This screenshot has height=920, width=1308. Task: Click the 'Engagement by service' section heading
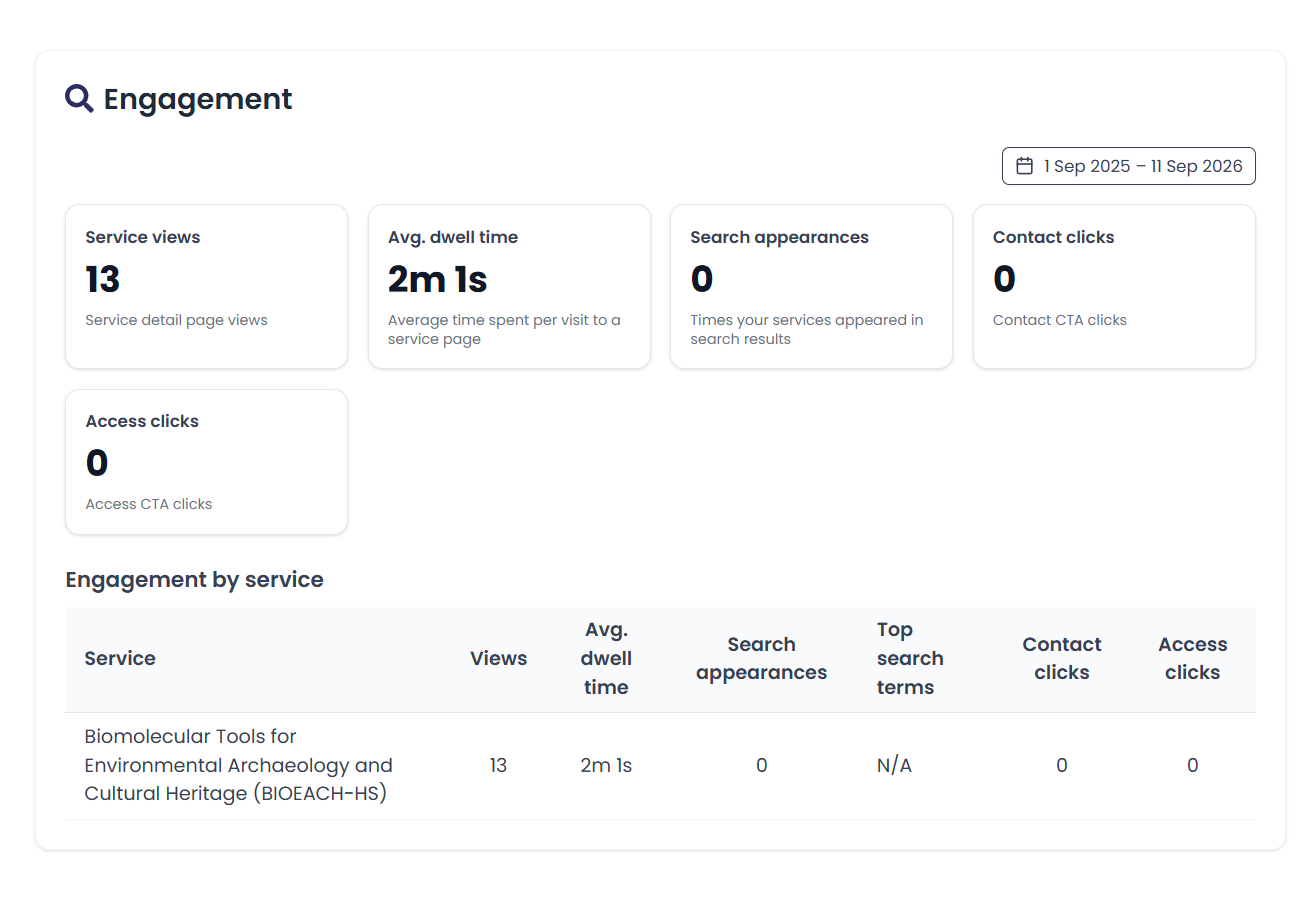195,580
